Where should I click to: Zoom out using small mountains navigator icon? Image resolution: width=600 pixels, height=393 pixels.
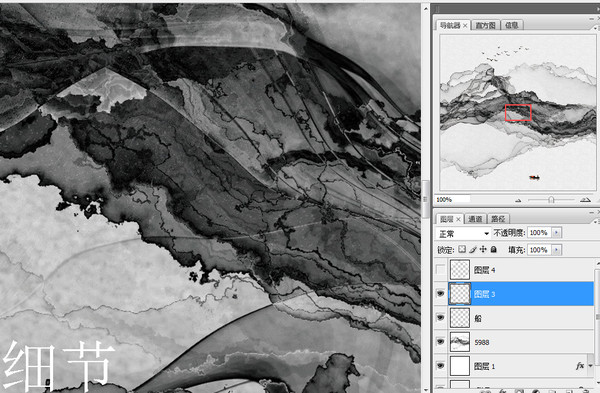tap(518, 200)
